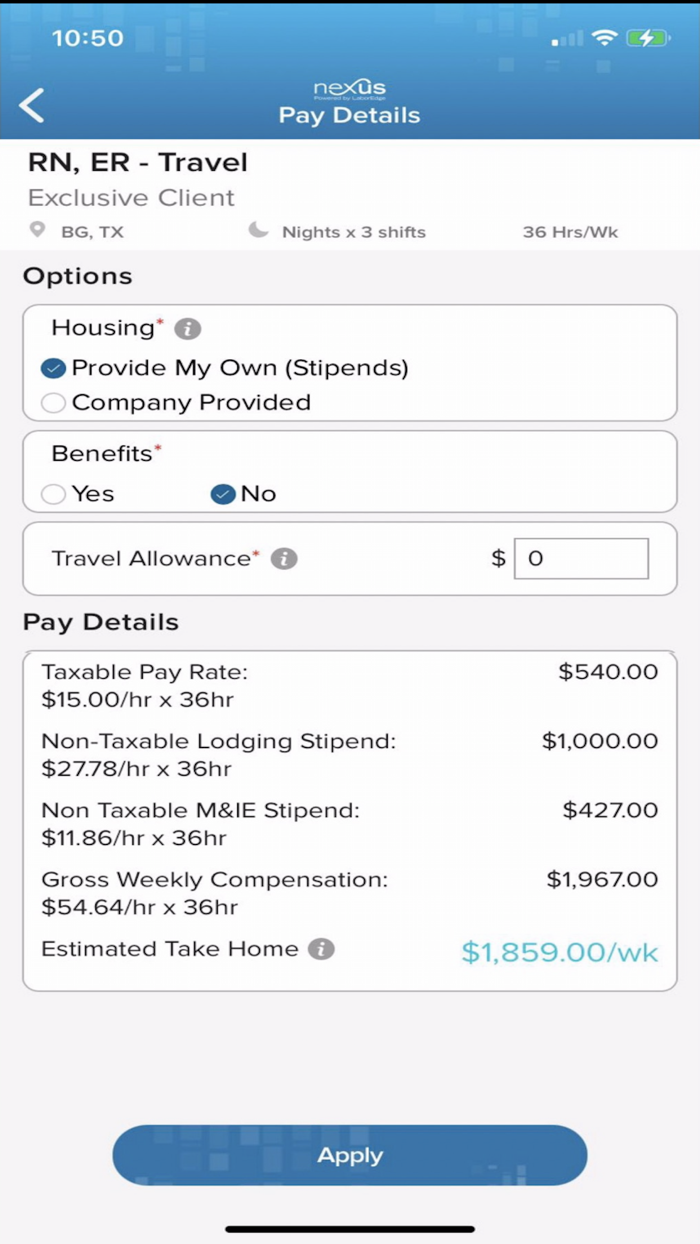Image resolution: width=700 pixels, height=1244 pixels.
Task: Open the Housing info icon
Action: [187, 329]
